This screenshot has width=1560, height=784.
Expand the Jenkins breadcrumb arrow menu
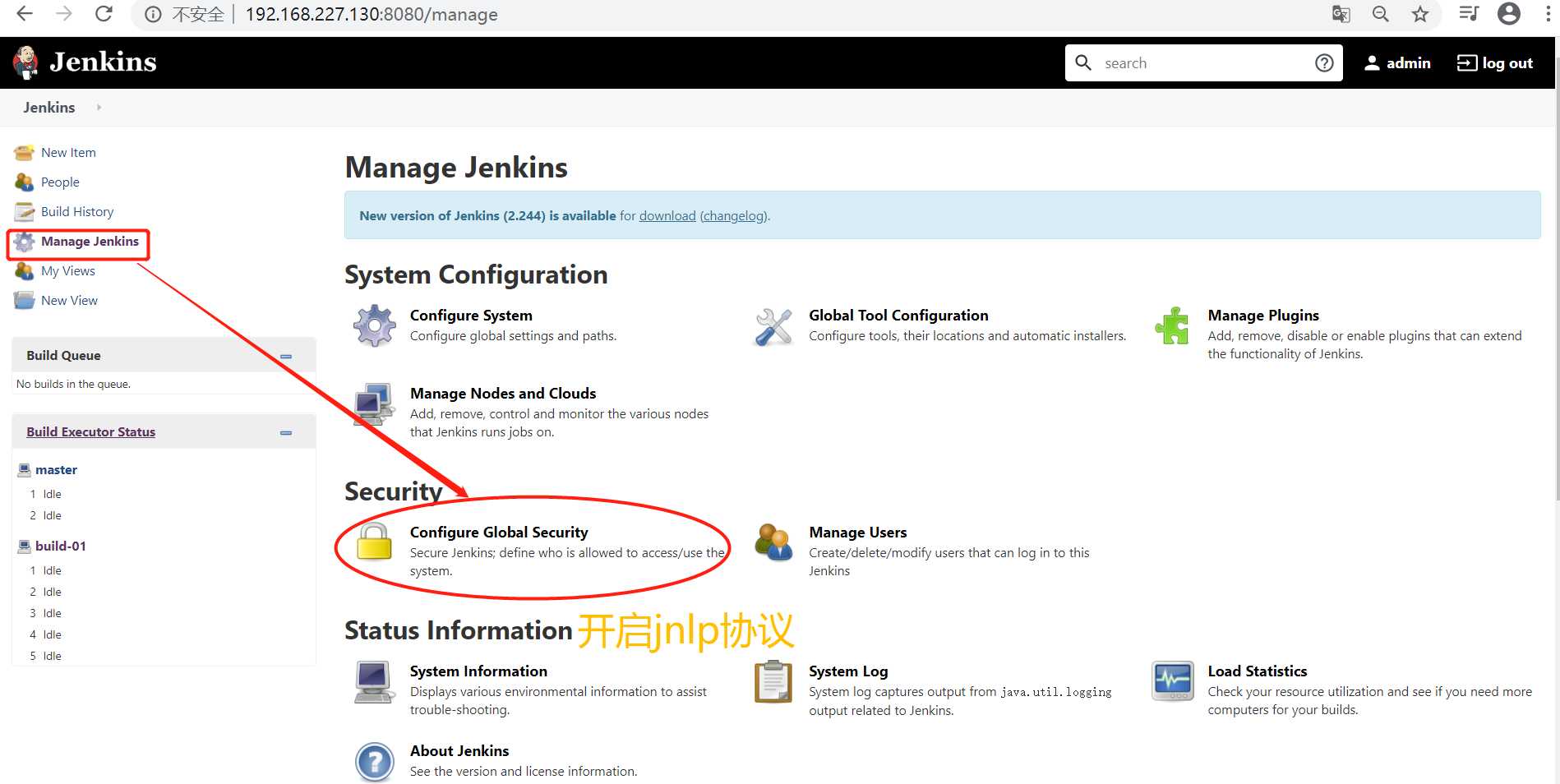(x=99, y=108)
